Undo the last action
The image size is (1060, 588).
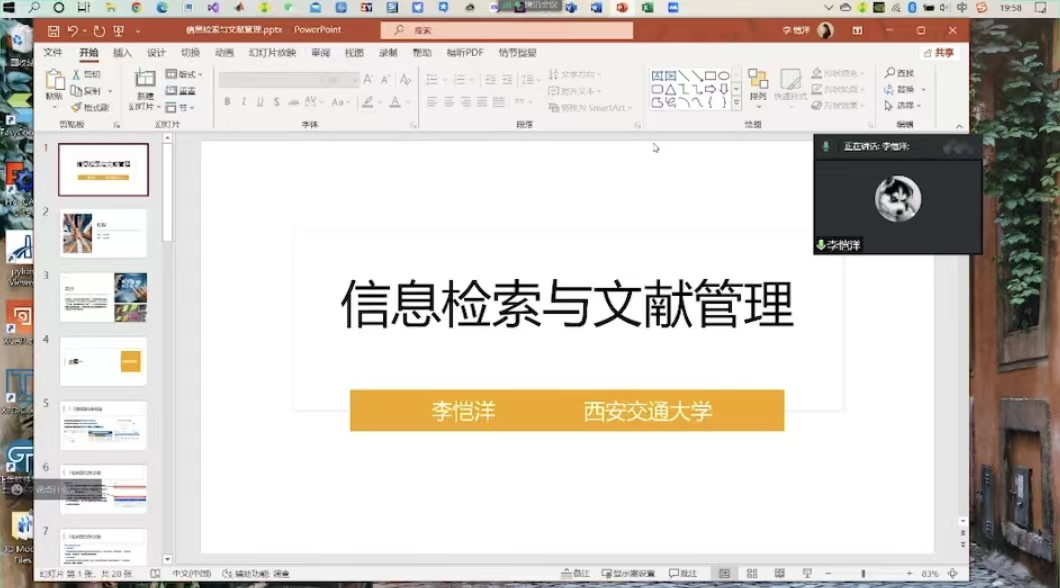point(72,30)
